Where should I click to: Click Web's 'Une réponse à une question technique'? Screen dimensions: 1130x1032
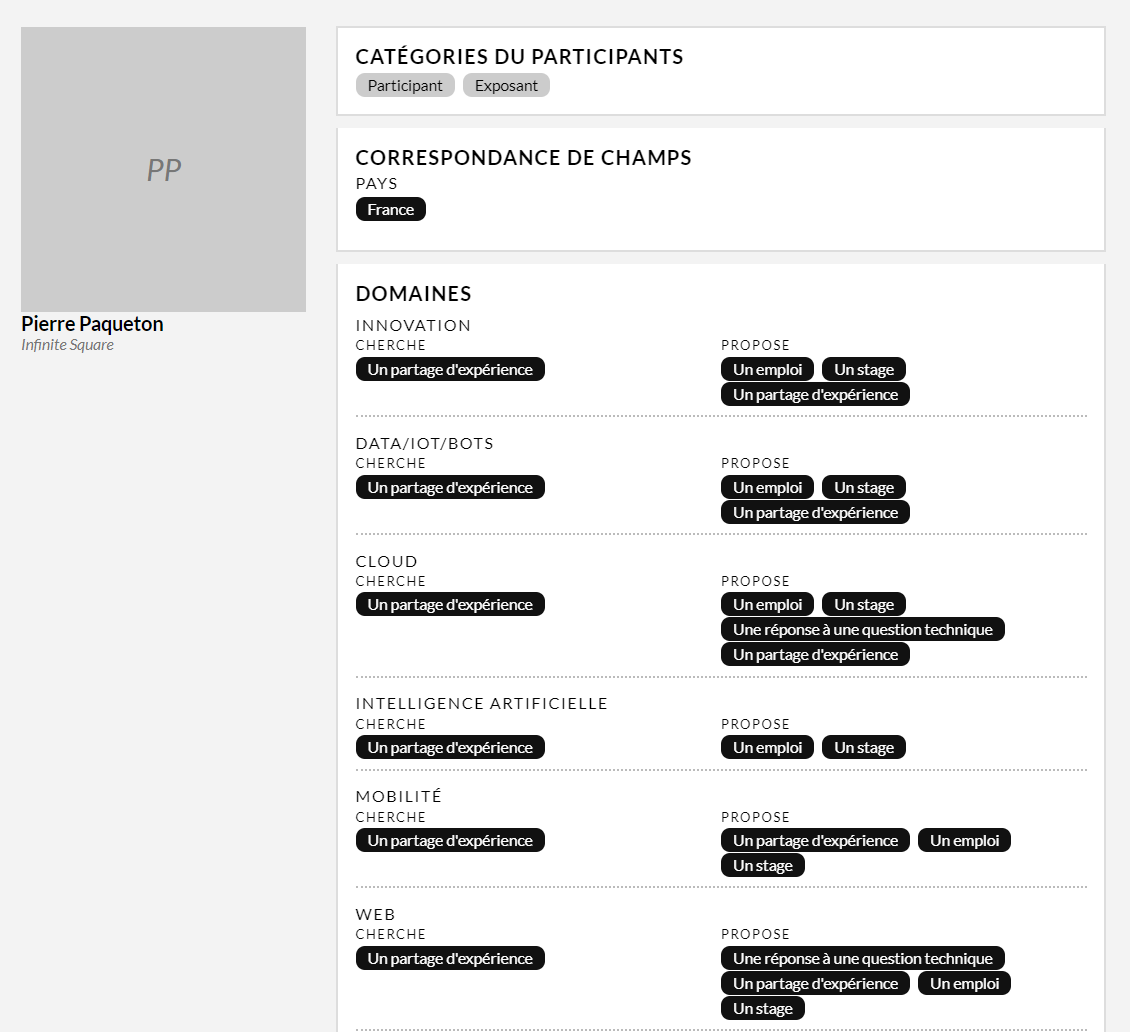point(862,959)
